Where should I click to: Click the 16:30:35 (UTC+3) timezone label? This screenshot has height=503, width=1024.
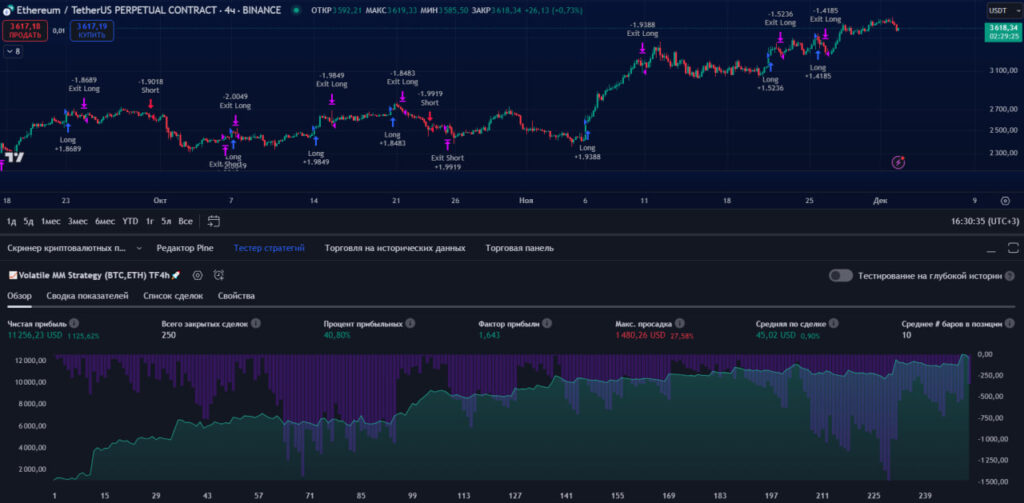coord(985,221)
